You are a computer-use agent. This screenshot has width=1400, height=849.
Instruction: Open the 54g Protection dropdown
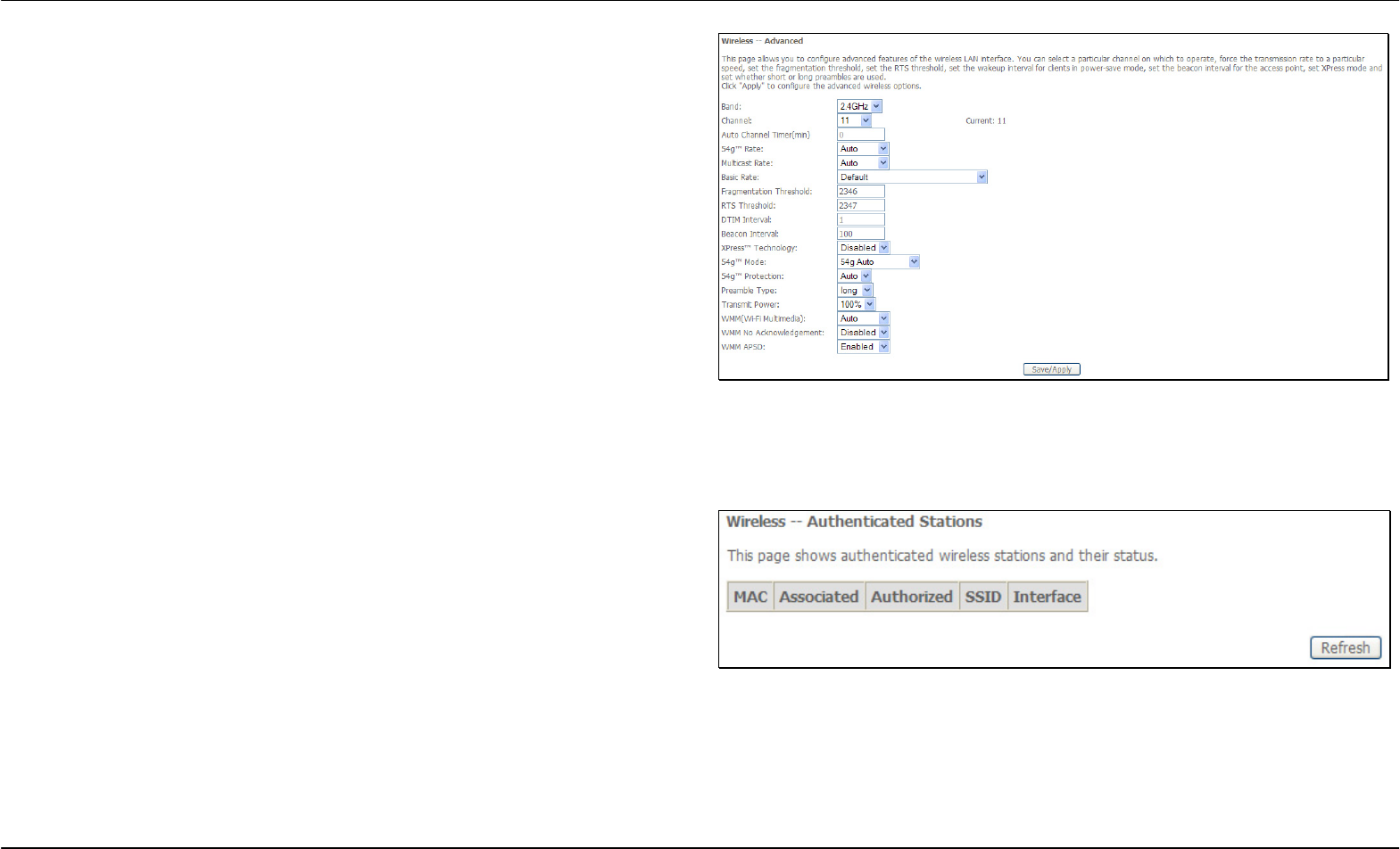coord(854,276)
